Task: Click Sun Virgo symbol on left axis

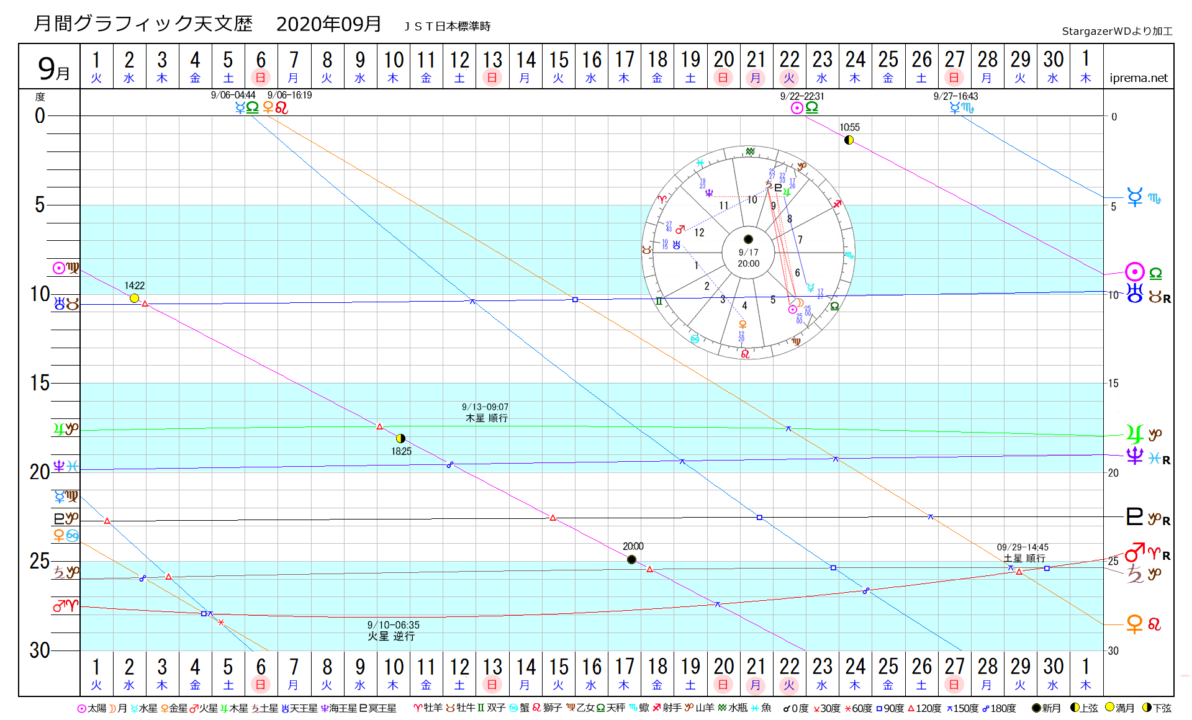Action: coord(66,268)
